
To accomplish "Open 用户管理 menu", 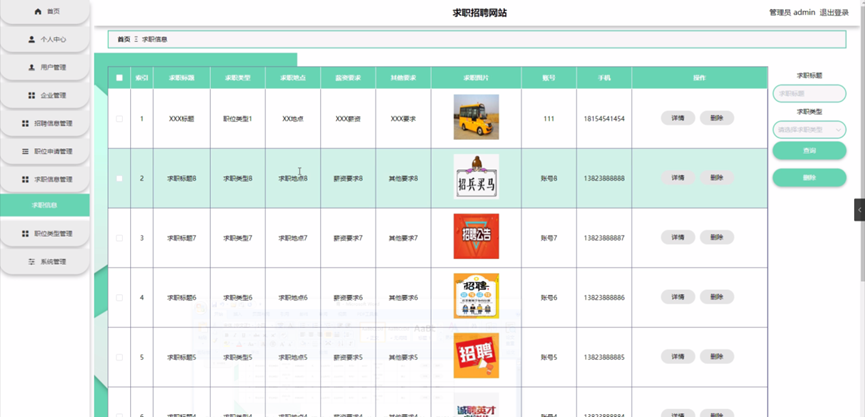I will coord(45,67).
